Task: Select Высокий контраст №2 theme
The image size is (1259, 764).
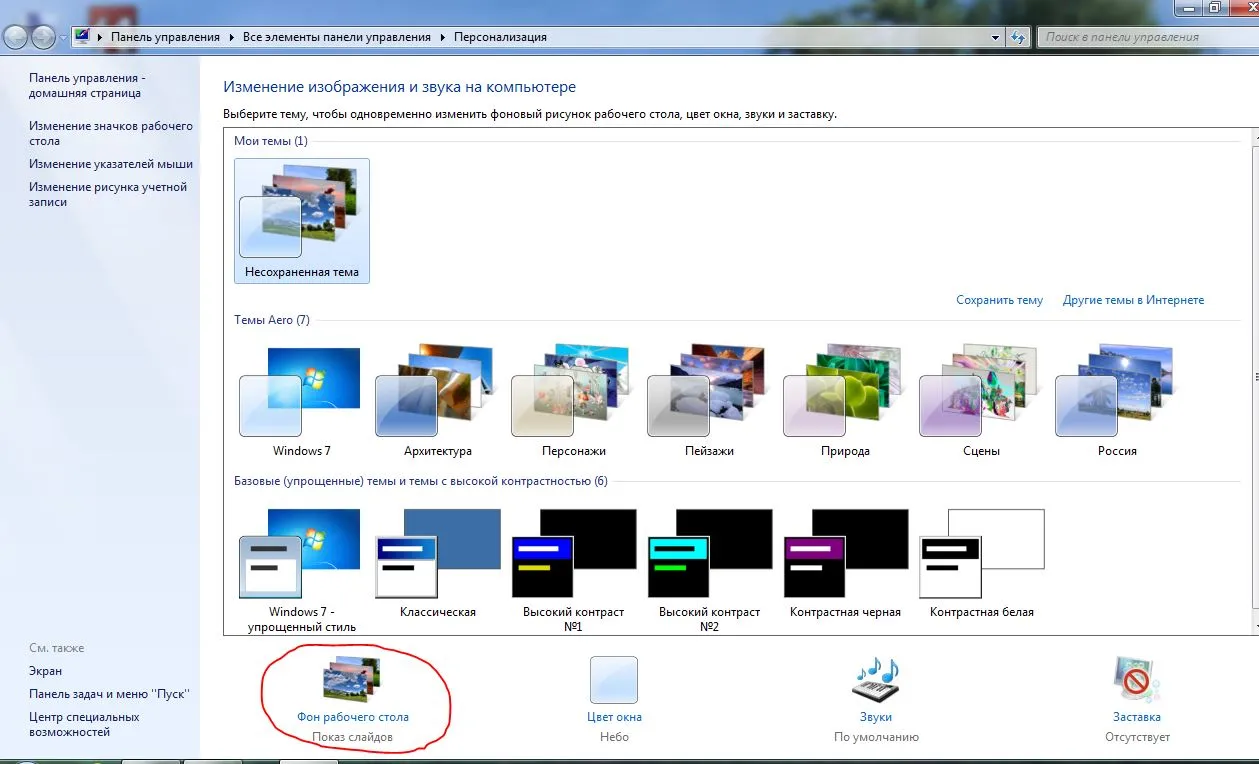Action: [709, 570]
